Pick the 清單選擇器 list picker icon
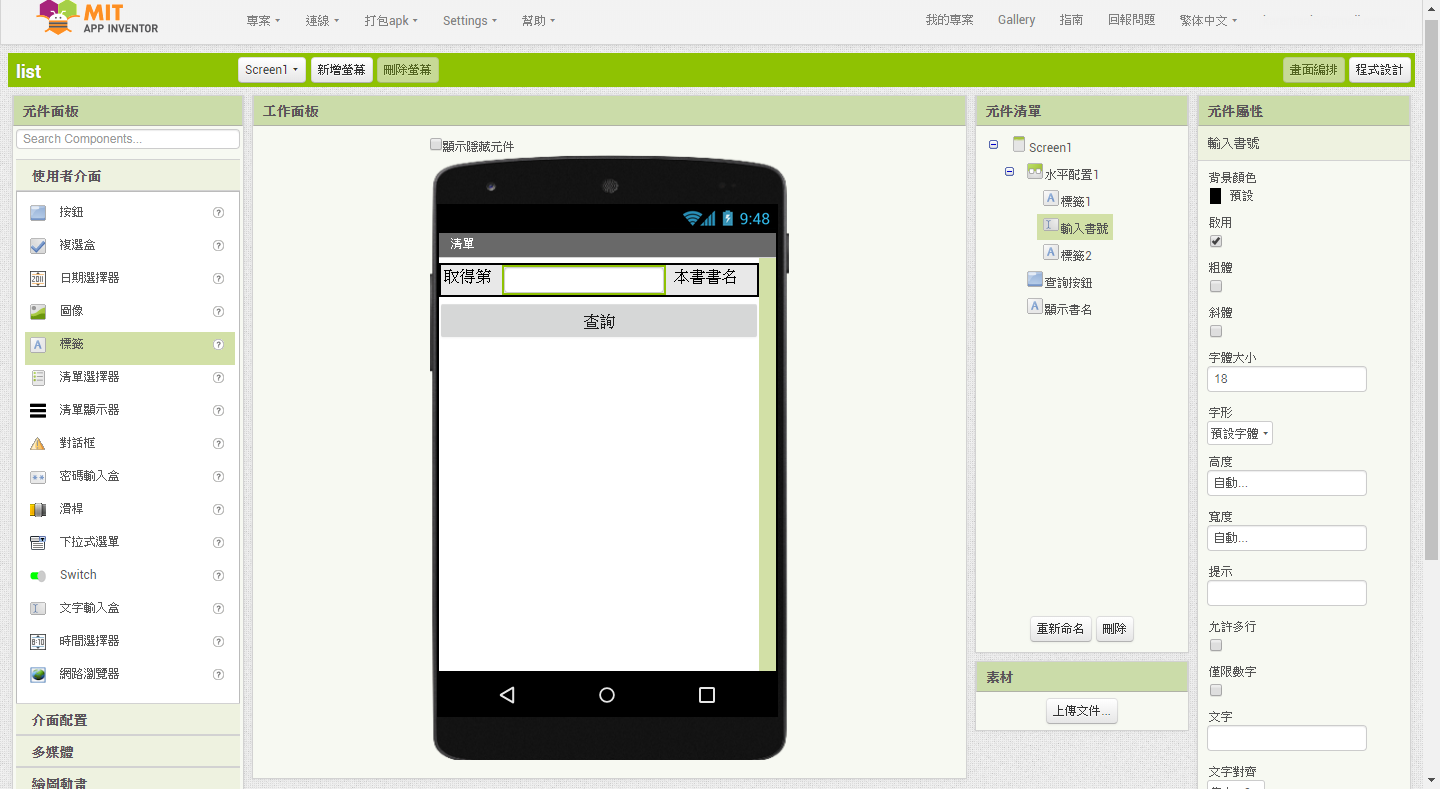The width and height of the screenshot is (1440, 789). click(x=38, y=377)
